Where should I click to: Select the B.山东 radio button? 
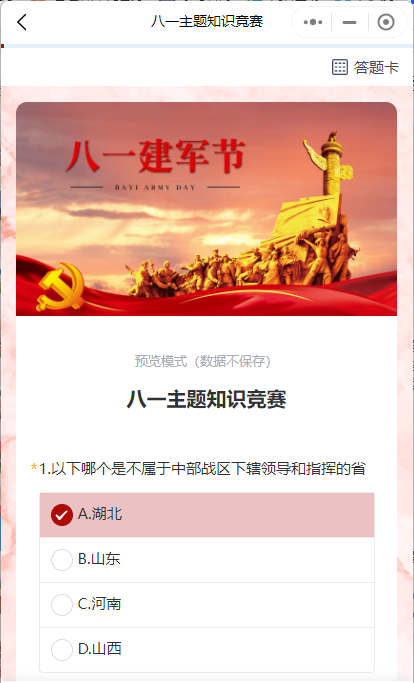tap(62, 560)
